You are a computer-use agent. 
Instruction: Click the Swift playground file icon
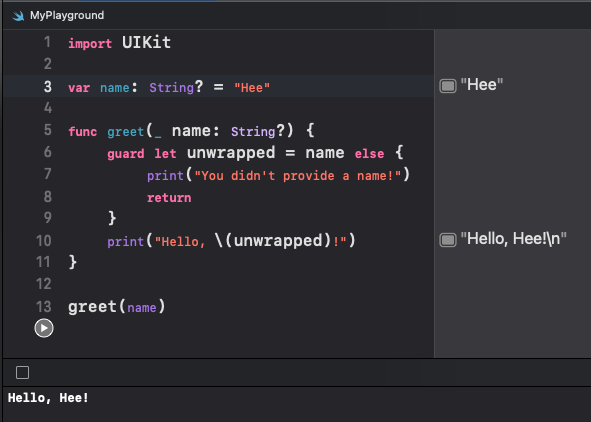18,16
